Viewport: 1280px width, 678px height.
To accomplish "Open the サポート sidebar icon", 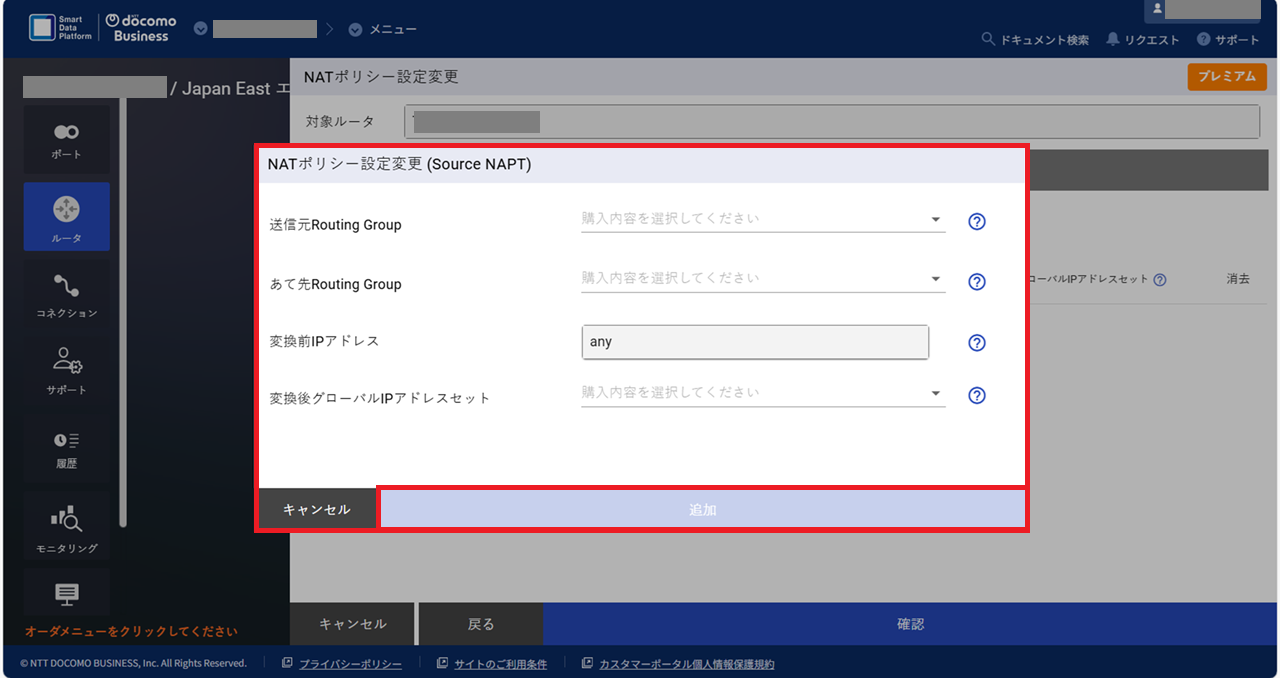I will pos(66,370).
